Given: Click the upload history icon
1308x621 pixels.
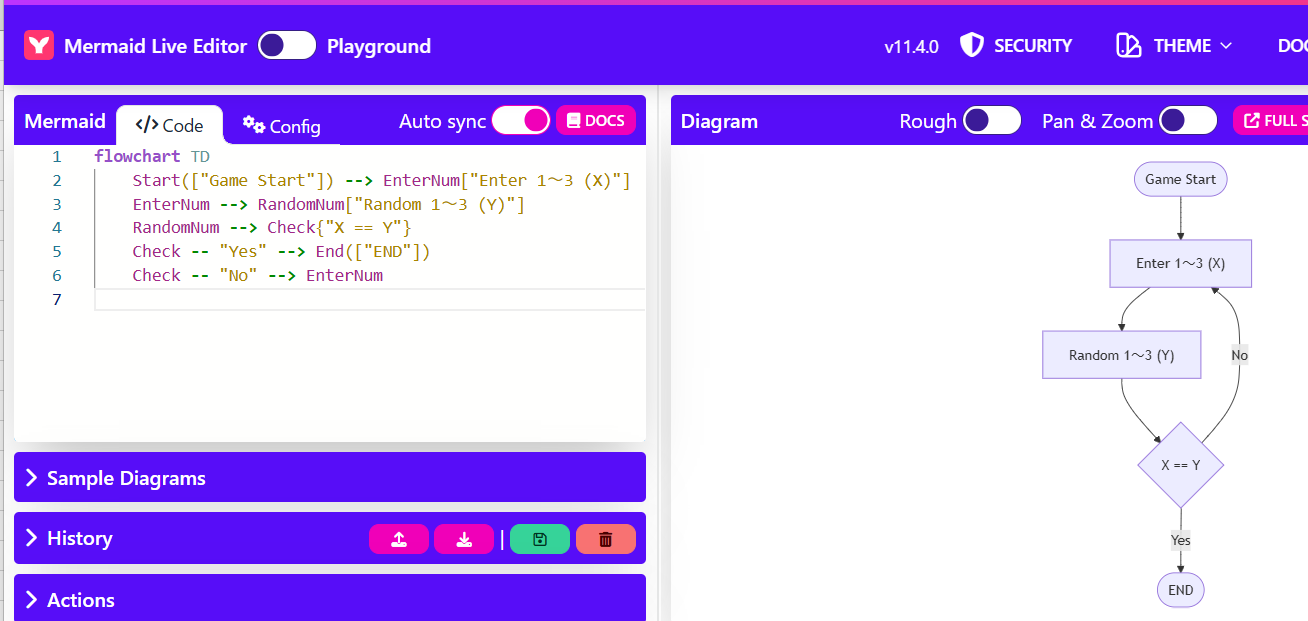Looking at the screenshot, I should (x=398, y=539).
